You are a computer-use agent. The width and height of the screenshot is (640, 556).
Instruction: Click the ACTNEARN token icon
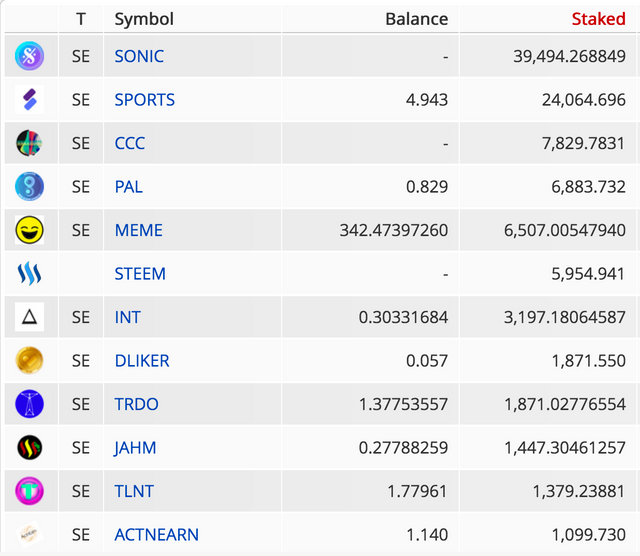[29, 534]
